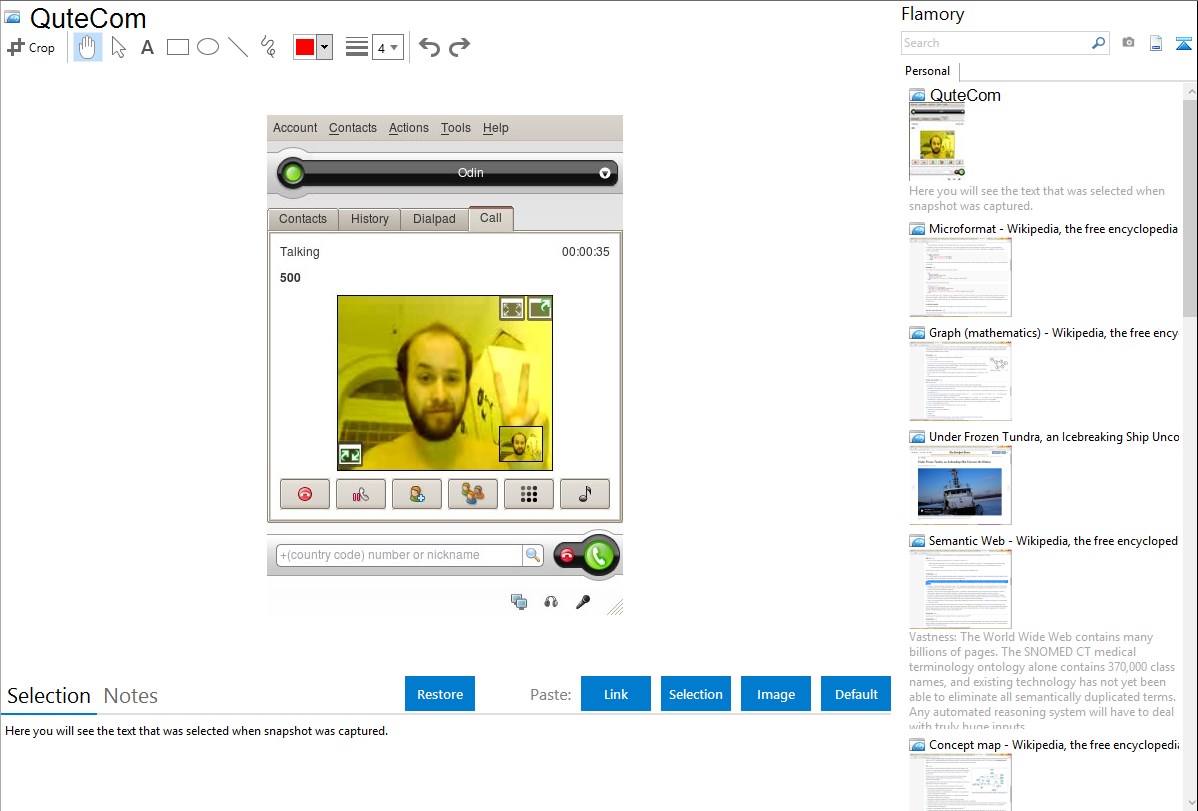Click the green call button
The width and height of the screenshot is (1198, 811).
(x=599, y=556)
